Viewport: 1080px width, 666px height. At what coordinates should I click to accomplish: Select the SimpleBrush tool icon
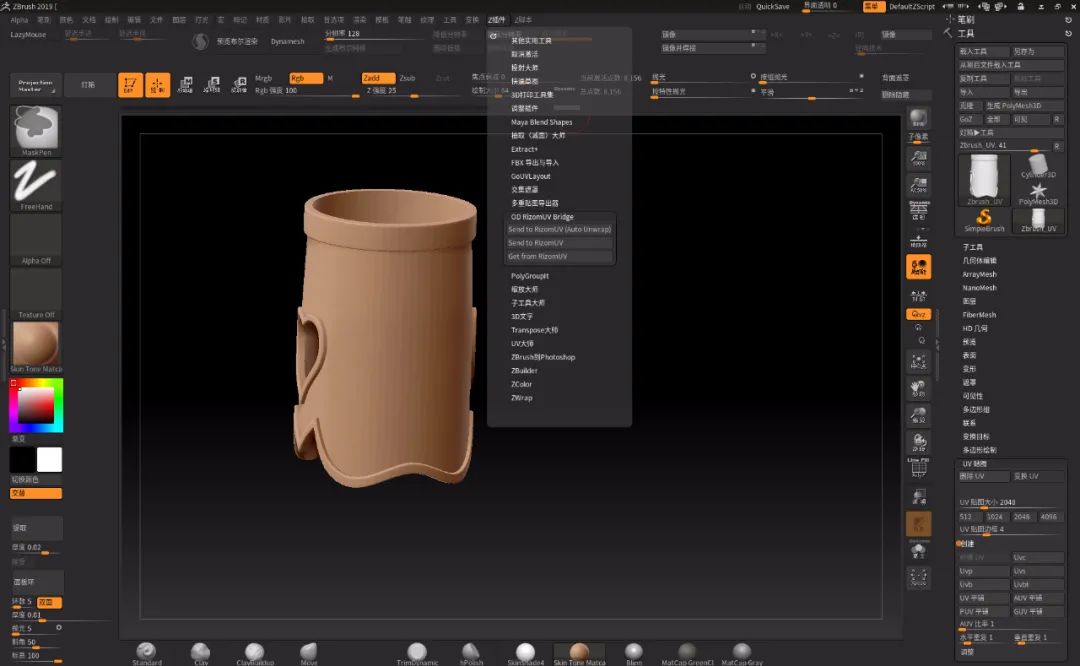tap(984, 220)
